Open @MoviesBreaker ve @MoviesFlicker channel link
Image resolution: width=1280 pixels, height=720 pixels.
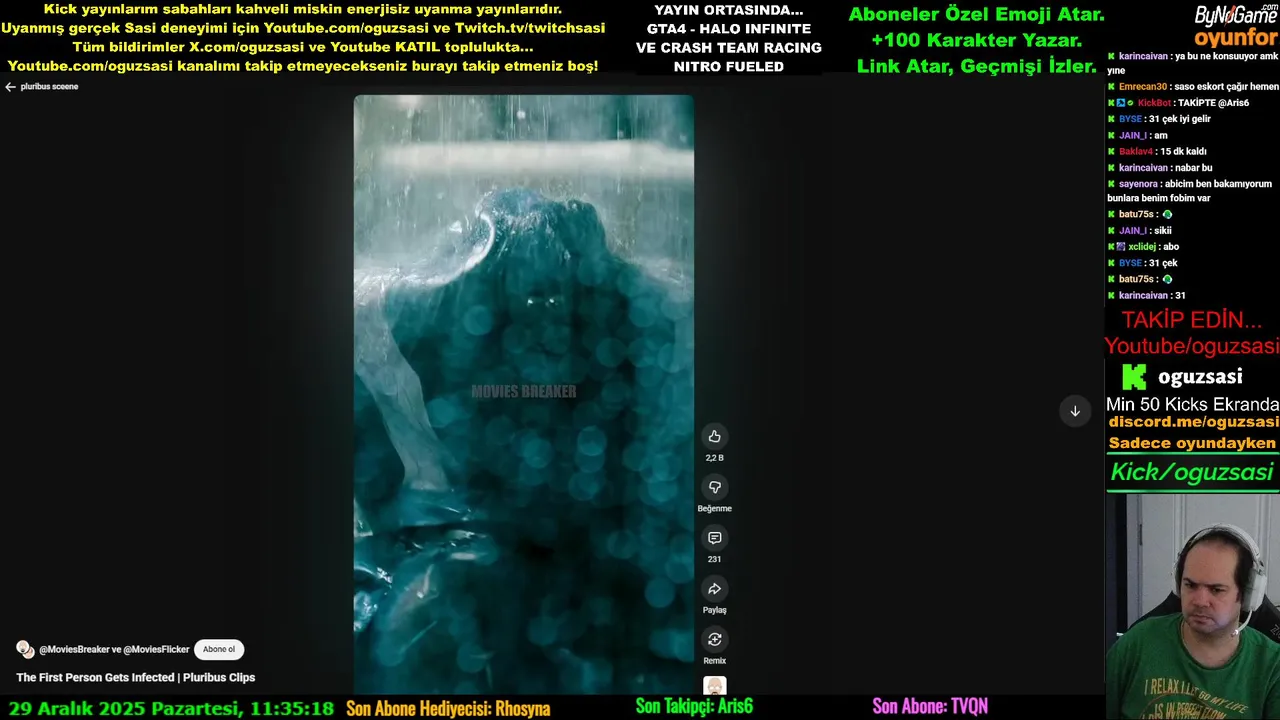click(x=114, y=650)
